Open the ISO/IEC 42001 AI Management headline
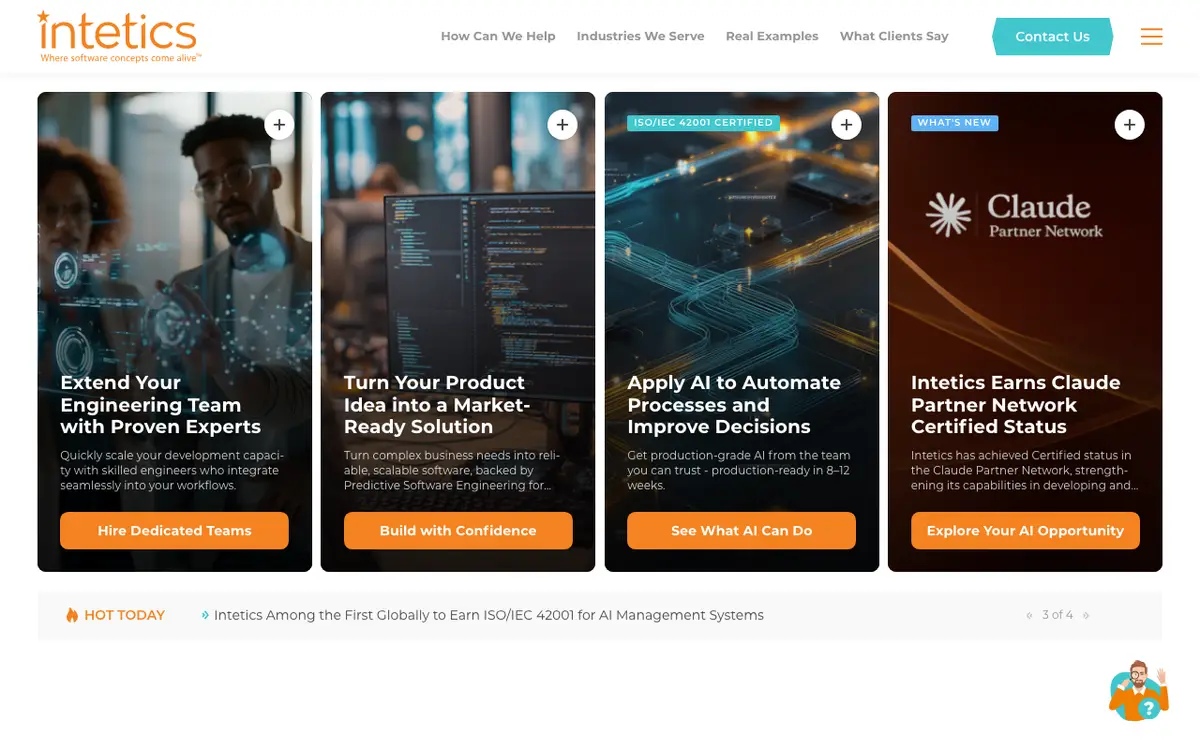This screenshot has width=1200, height=750. (x=489, y=615)
